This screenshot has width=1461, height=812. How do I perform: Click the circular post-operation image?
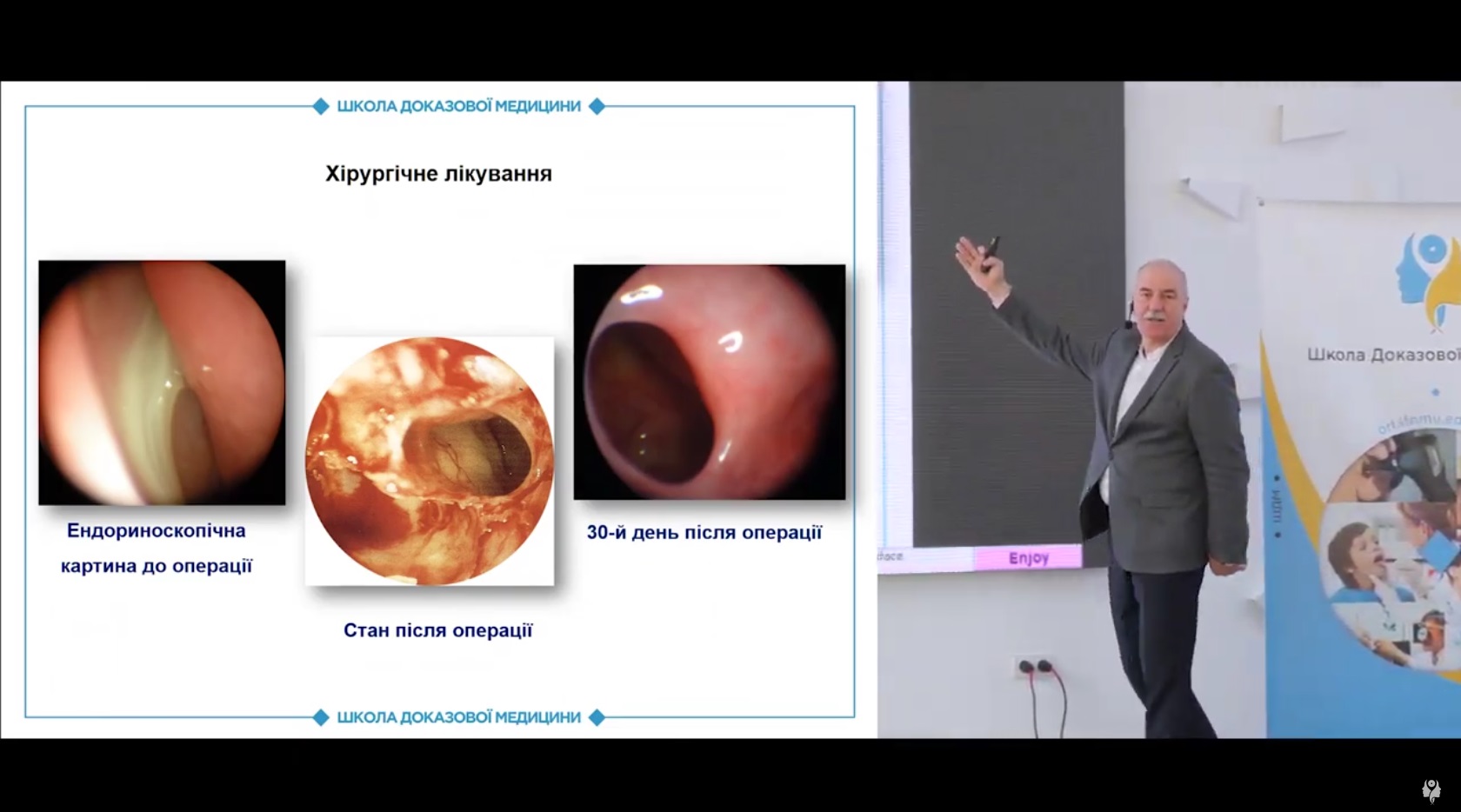coord(430,461)
